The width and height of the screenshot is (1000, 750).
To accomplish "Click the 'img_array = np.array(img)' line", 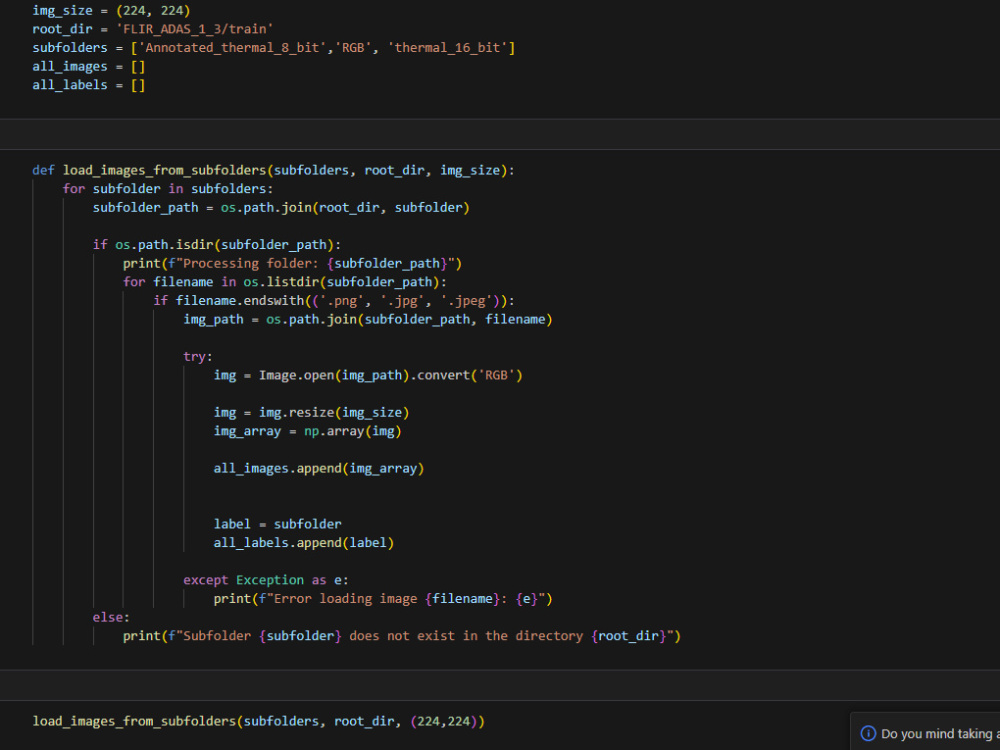I will 307,431.
